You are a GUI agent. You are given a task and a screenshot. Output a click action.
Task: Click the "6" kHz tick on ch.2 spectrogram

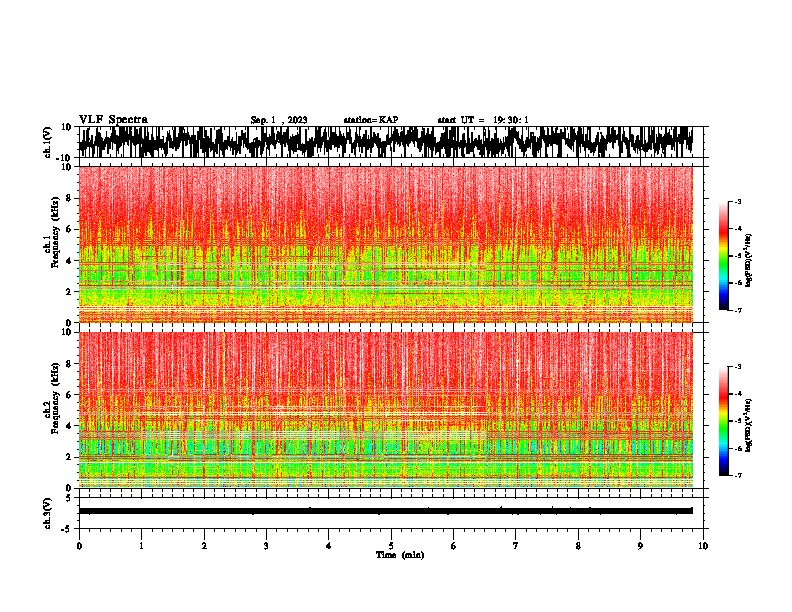click(x=70, y=395)
